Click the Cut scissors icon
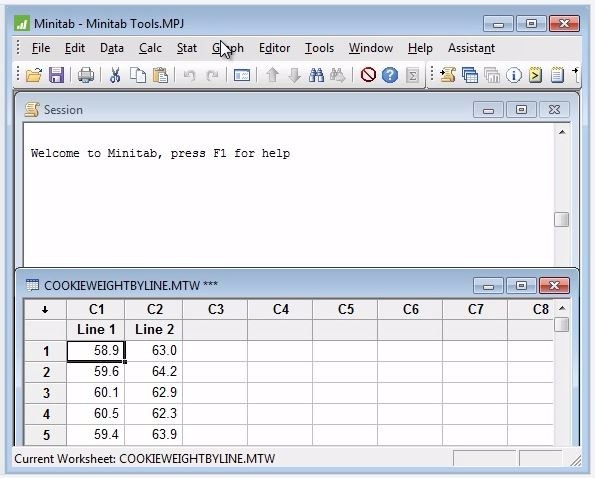The image size is (595, 478). point(115,75)
